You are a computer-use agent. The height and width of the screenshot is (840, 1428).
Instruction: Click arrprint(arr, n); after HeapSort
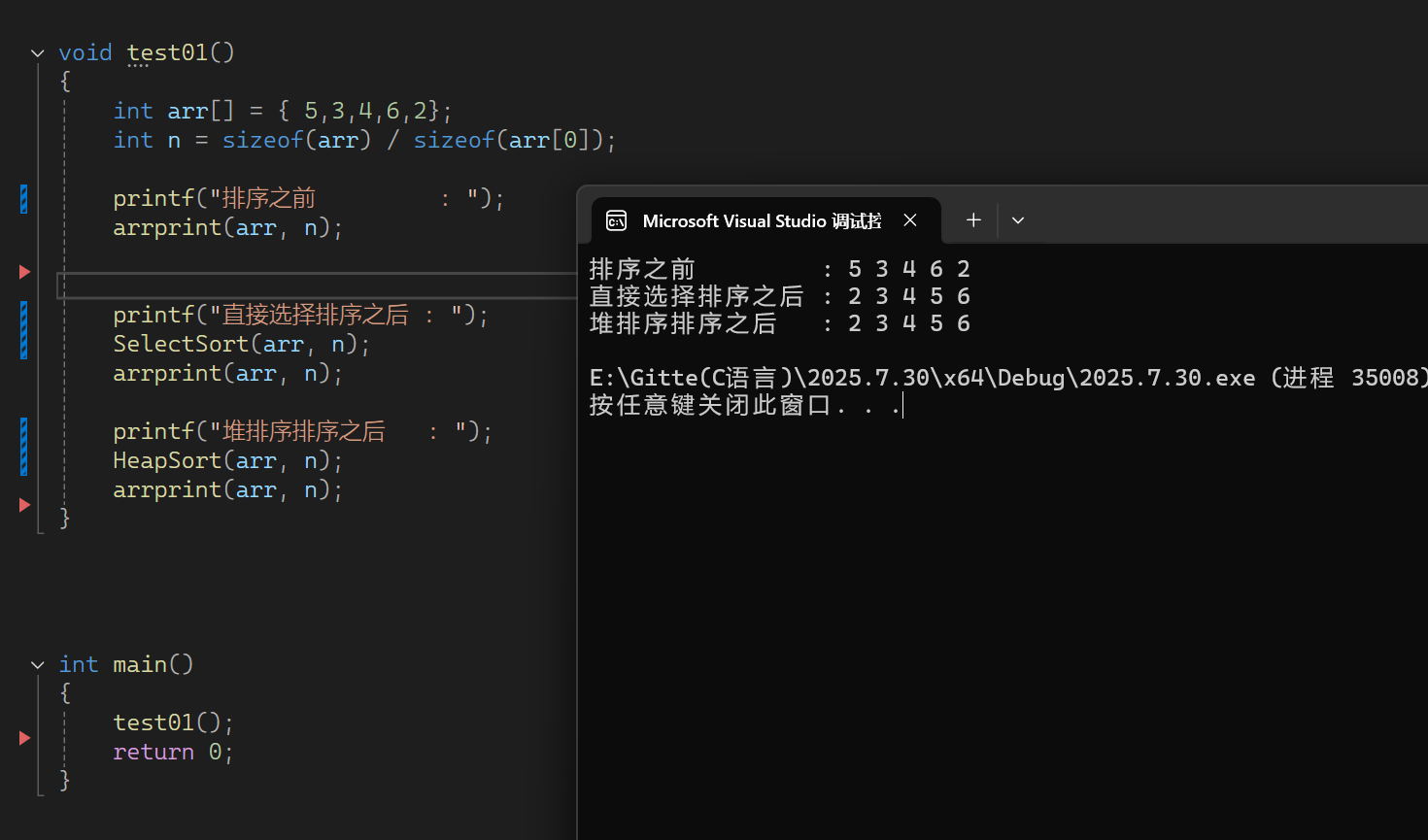tap(228, 489)
